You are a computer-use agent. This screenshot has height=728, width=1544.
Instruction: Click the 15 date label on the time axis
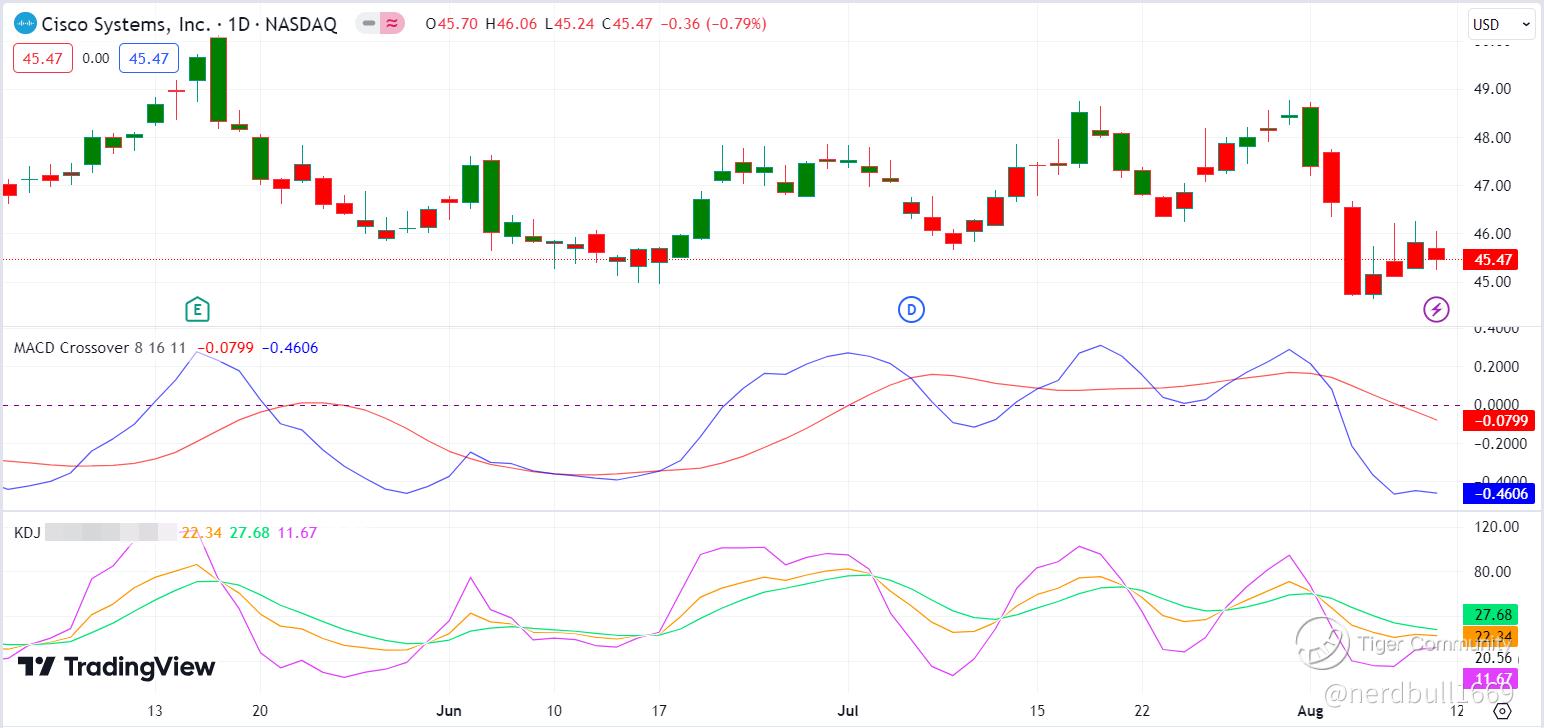1037,711
